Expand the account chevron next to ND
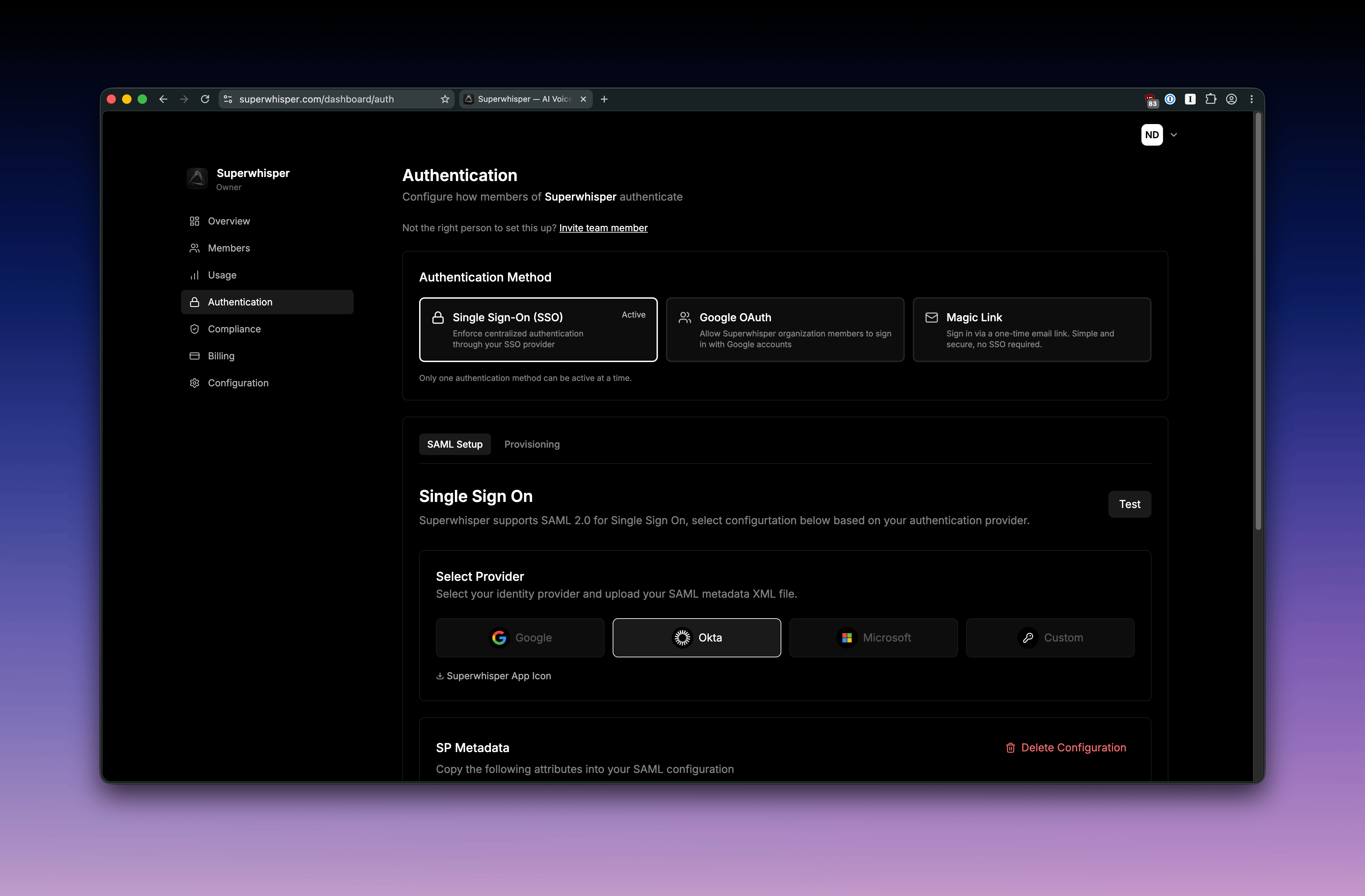1365x896 pixels. click(x=1173, y=135)
